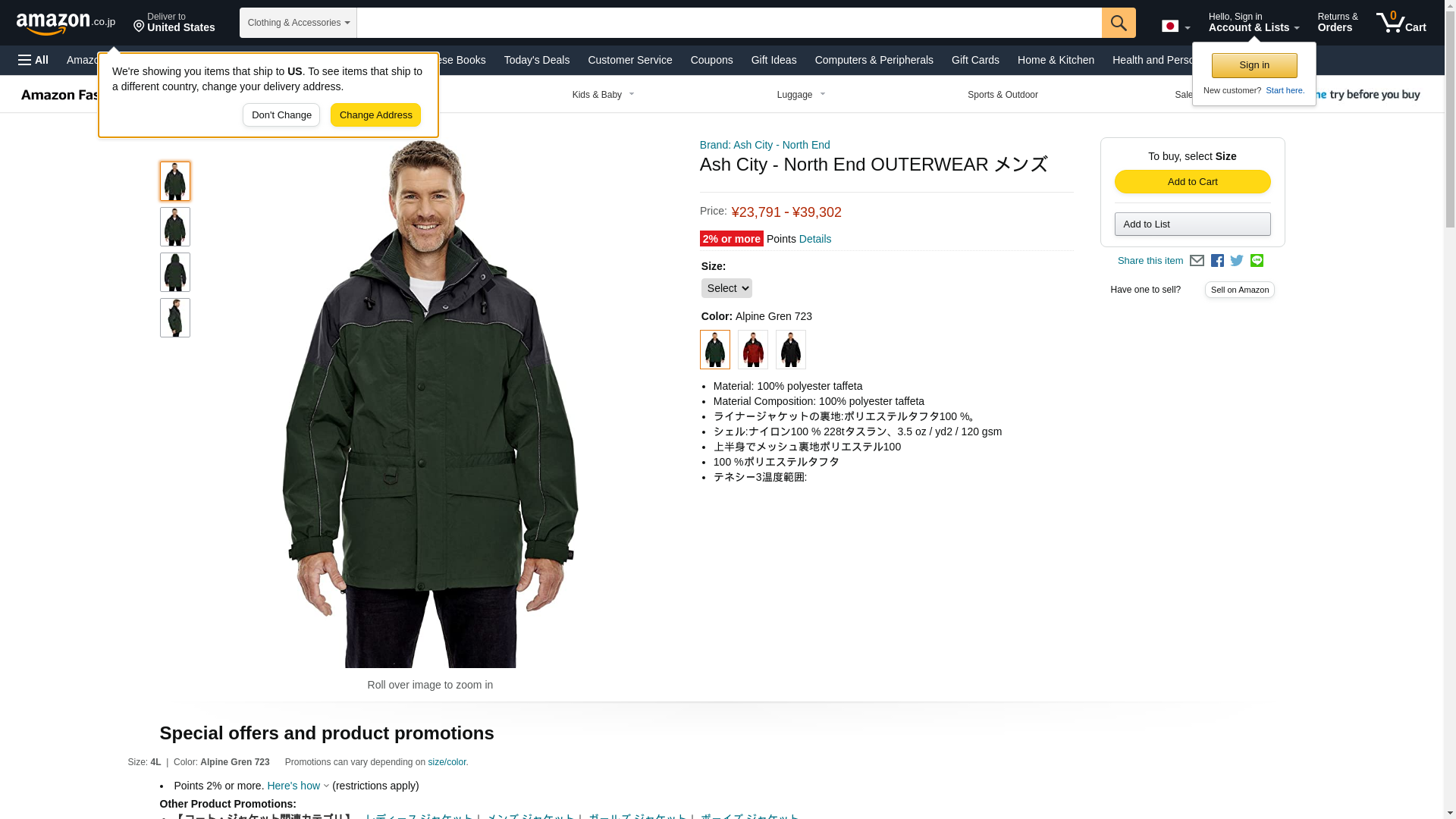This screenshot has height=819, width=1456.
Task: Choose the black jacket color swatch
Action: [791, 350]
